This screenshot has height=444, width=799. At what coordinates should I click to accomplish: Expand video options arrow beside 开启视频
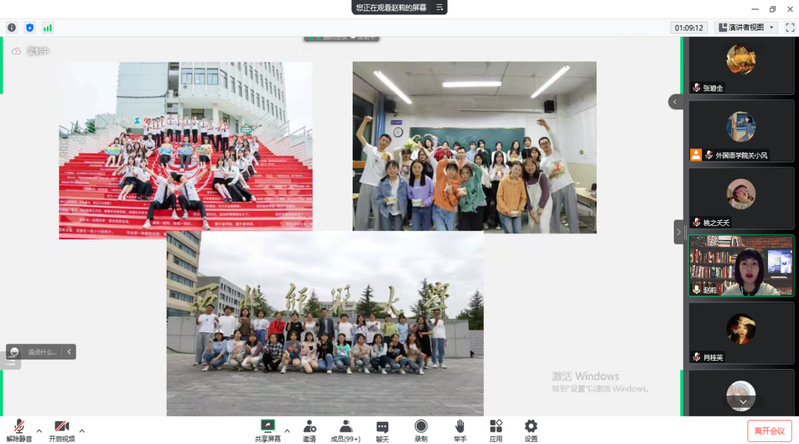(82, 431)
